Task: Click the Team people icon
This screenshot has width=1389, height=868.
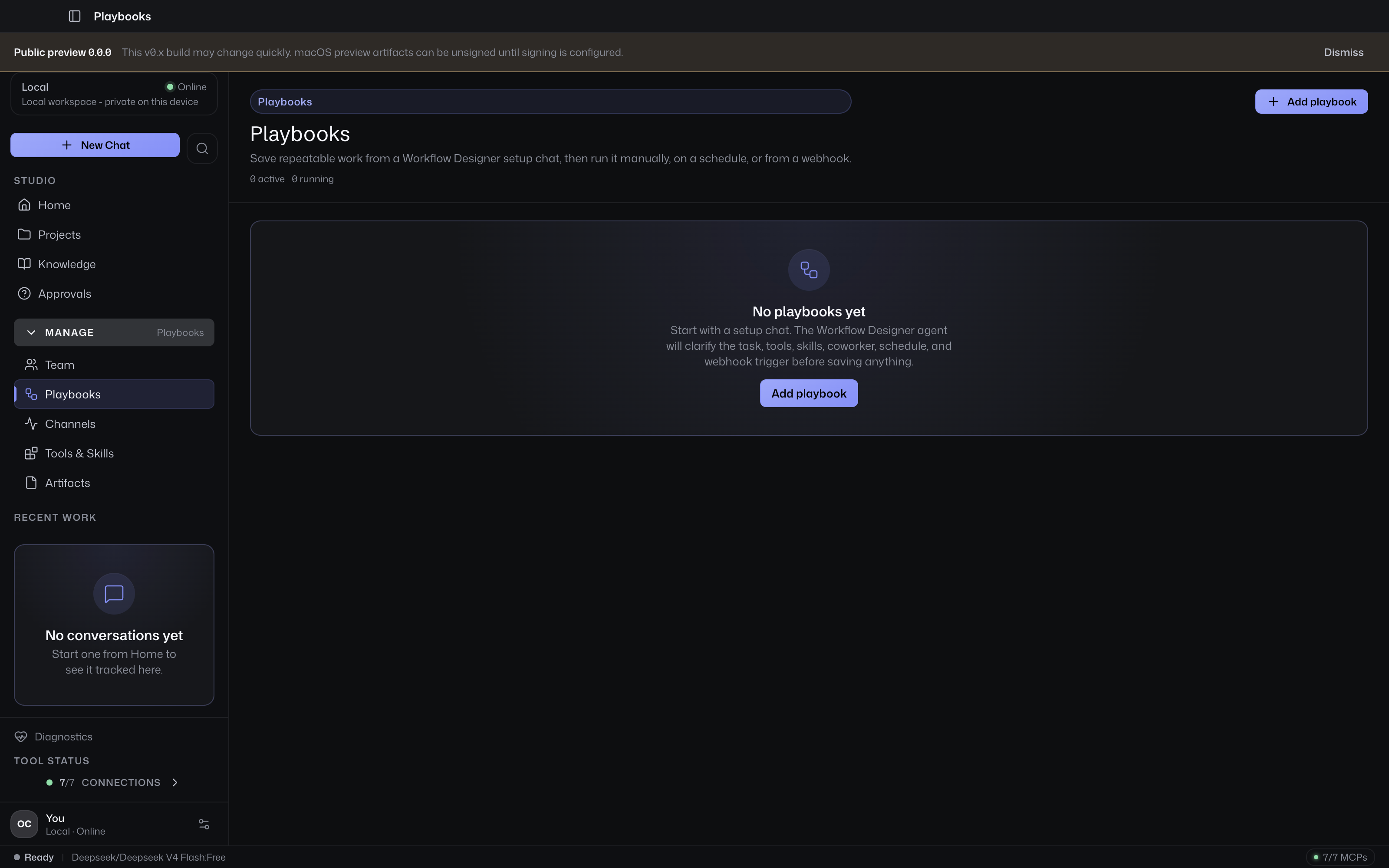Action: (31, 365)
